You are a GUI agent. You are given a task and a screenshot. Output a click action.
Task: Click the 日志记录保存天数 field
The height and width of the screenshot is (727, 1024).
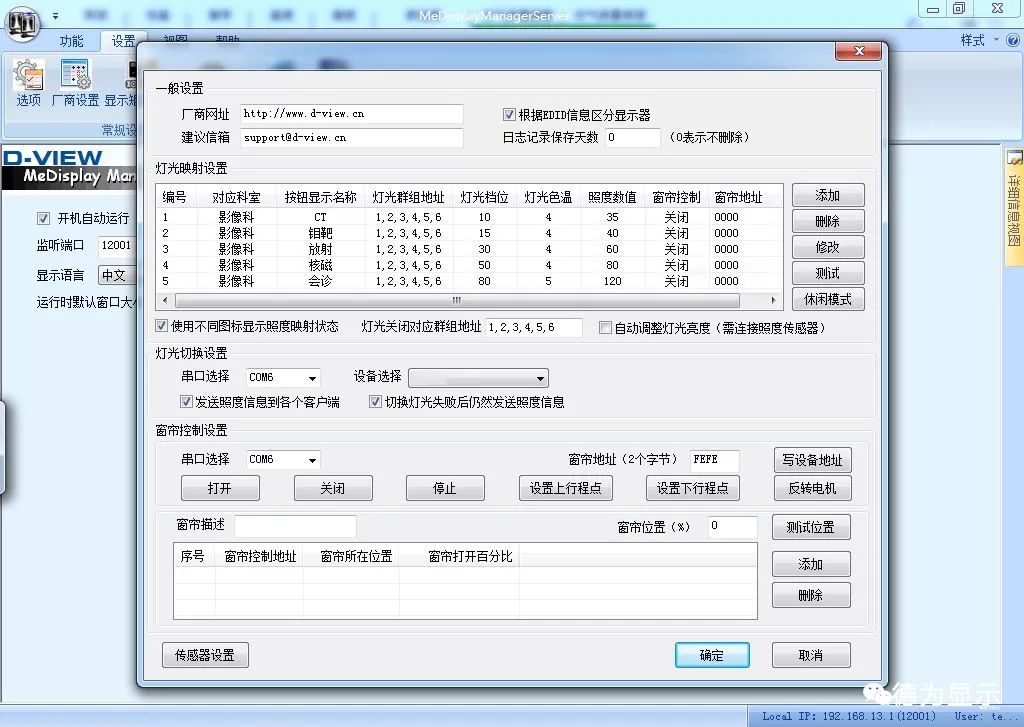632,138
